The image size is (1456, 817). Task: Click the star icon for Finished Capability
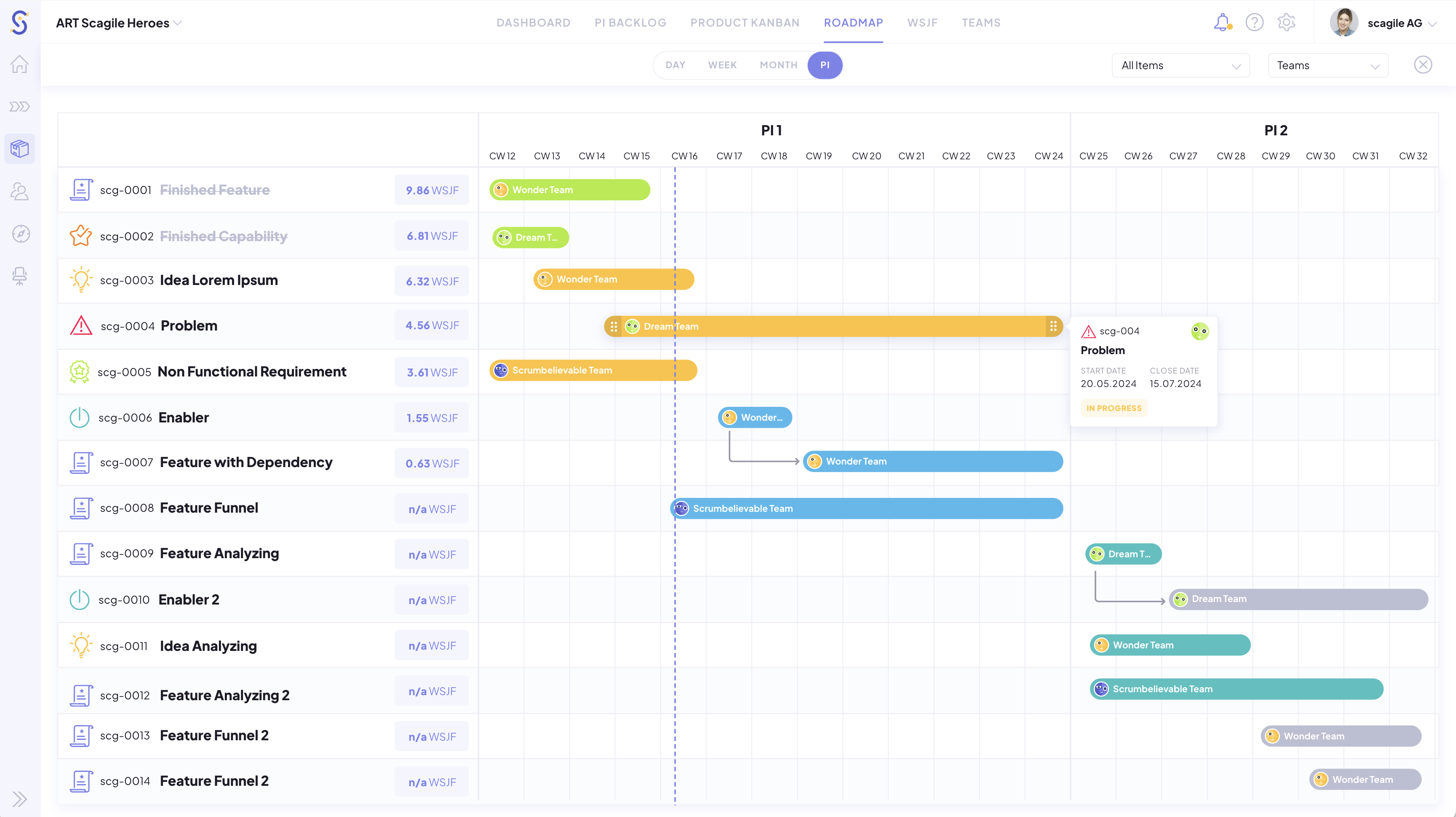pos(81,236)
